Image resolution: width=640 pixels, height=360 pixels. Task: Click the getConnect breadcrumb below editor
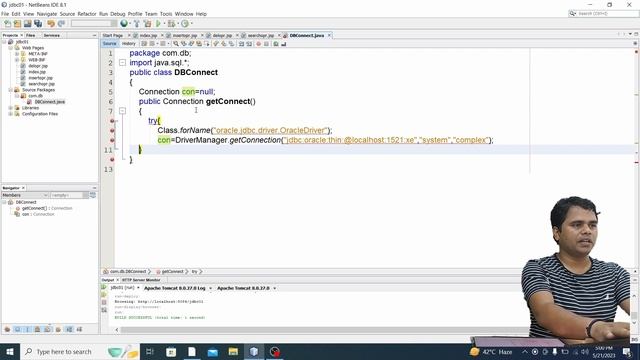tap(172, 271)
